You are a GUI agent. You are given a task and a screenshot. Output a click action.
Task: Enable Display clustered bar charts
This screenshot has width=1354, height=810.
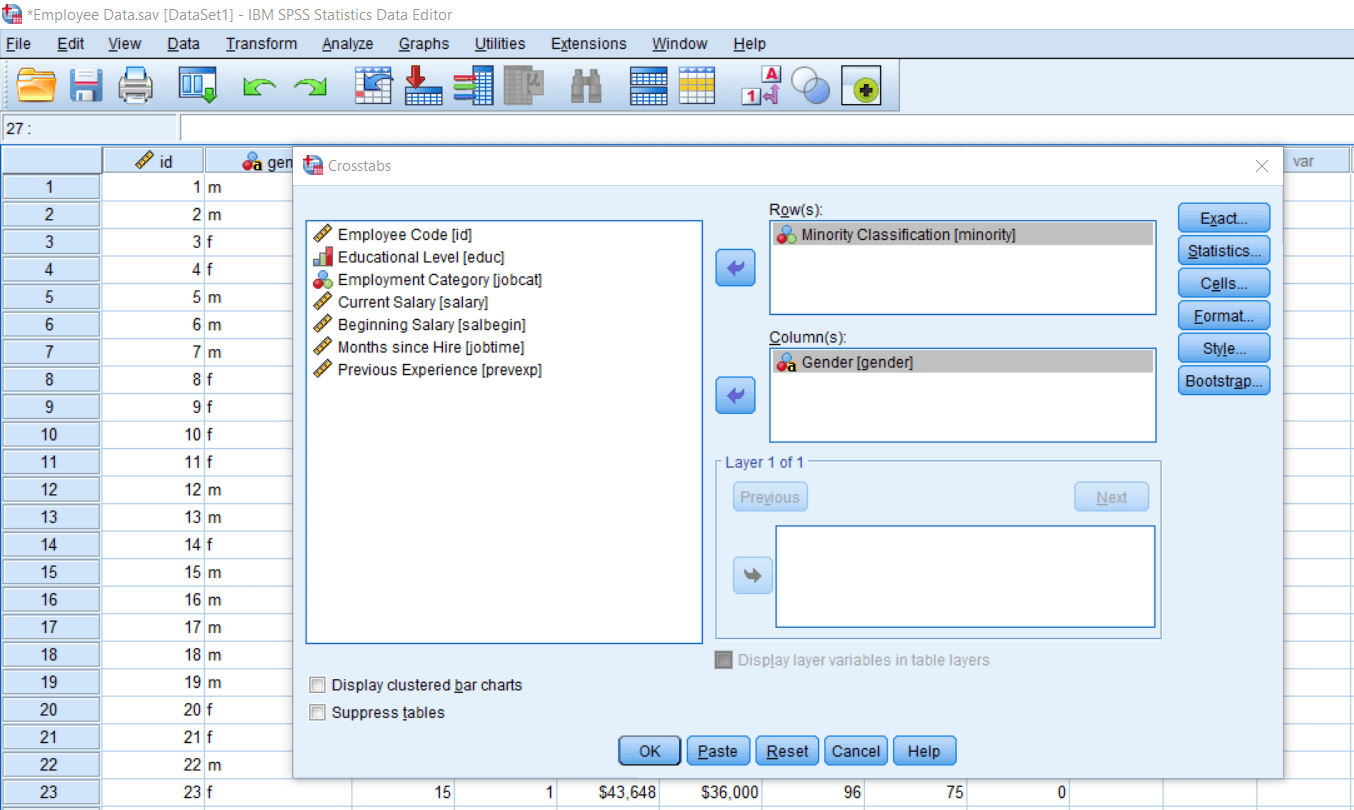pyautogui.click(x=317, y=685)
